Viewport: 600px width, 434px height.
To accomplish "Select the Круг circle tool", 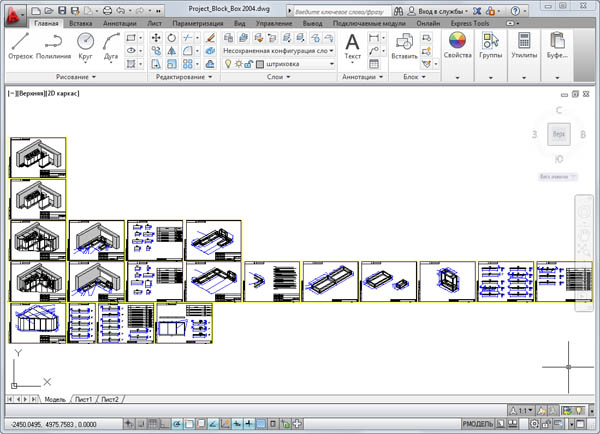I will [86, 46].
